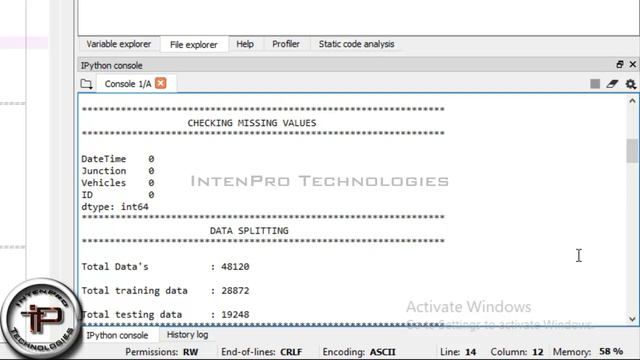Select the Console 1/A tab
Screen dimensions: 640x360
tap(128, 84)
